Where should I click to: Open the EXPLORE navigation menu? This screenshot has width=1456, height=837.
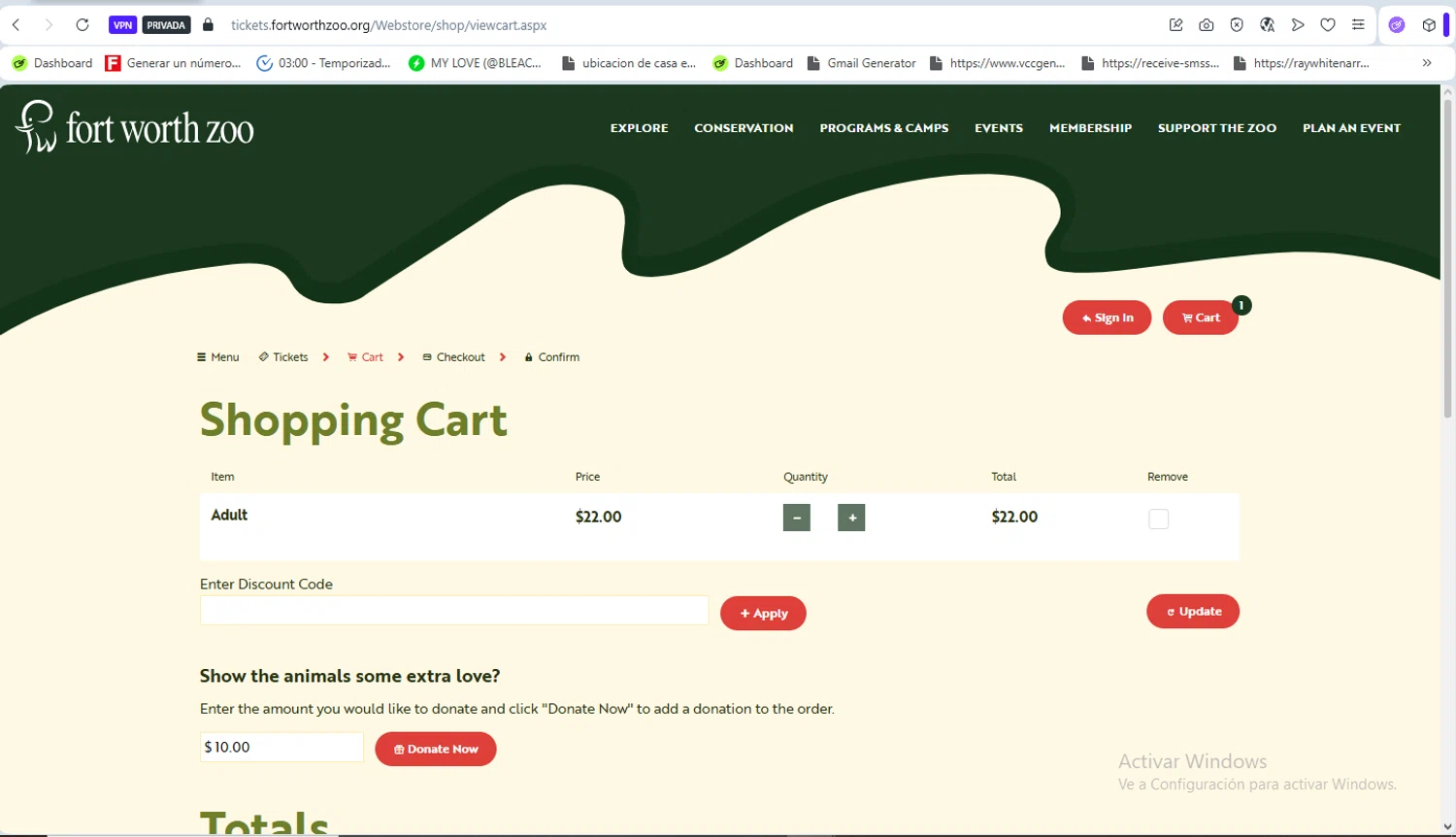(639, 128)
